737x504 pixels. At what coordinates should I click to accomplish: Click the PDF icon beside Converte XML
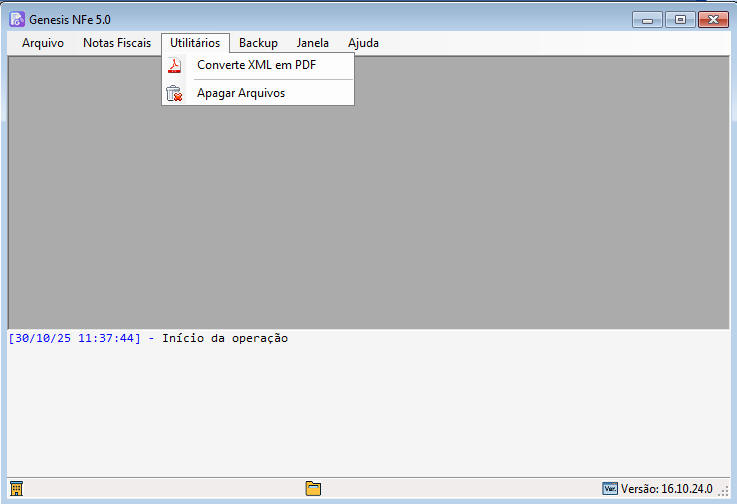tap(174, 66)
